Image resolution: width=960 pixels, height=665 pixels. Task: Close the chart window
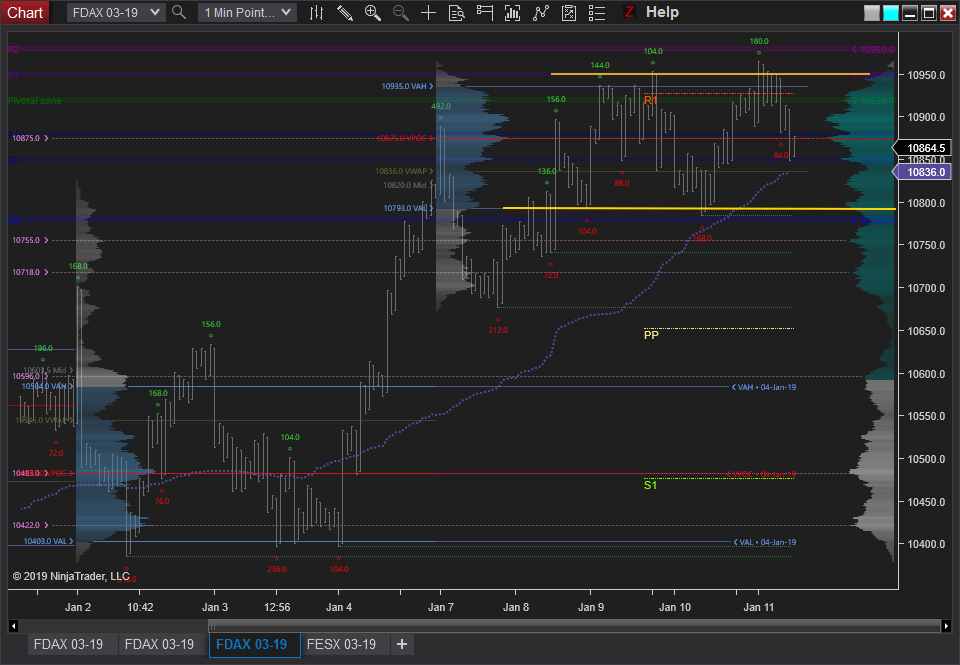[x=948, y=13]
